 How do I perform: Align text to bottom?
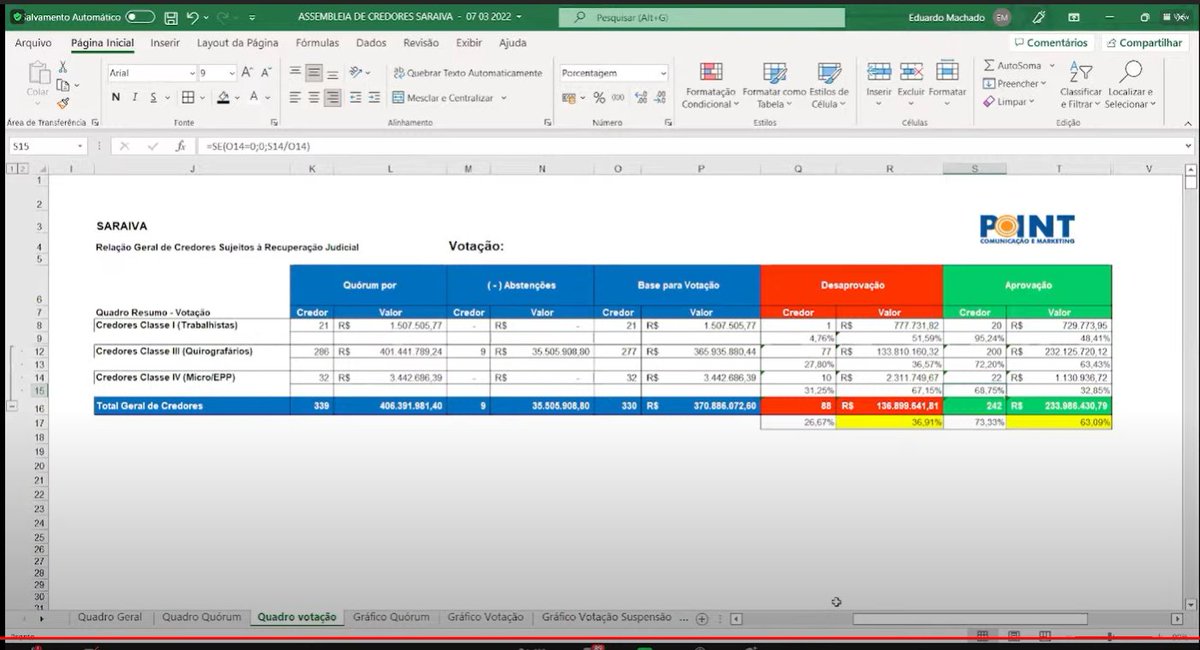point(333,73)
